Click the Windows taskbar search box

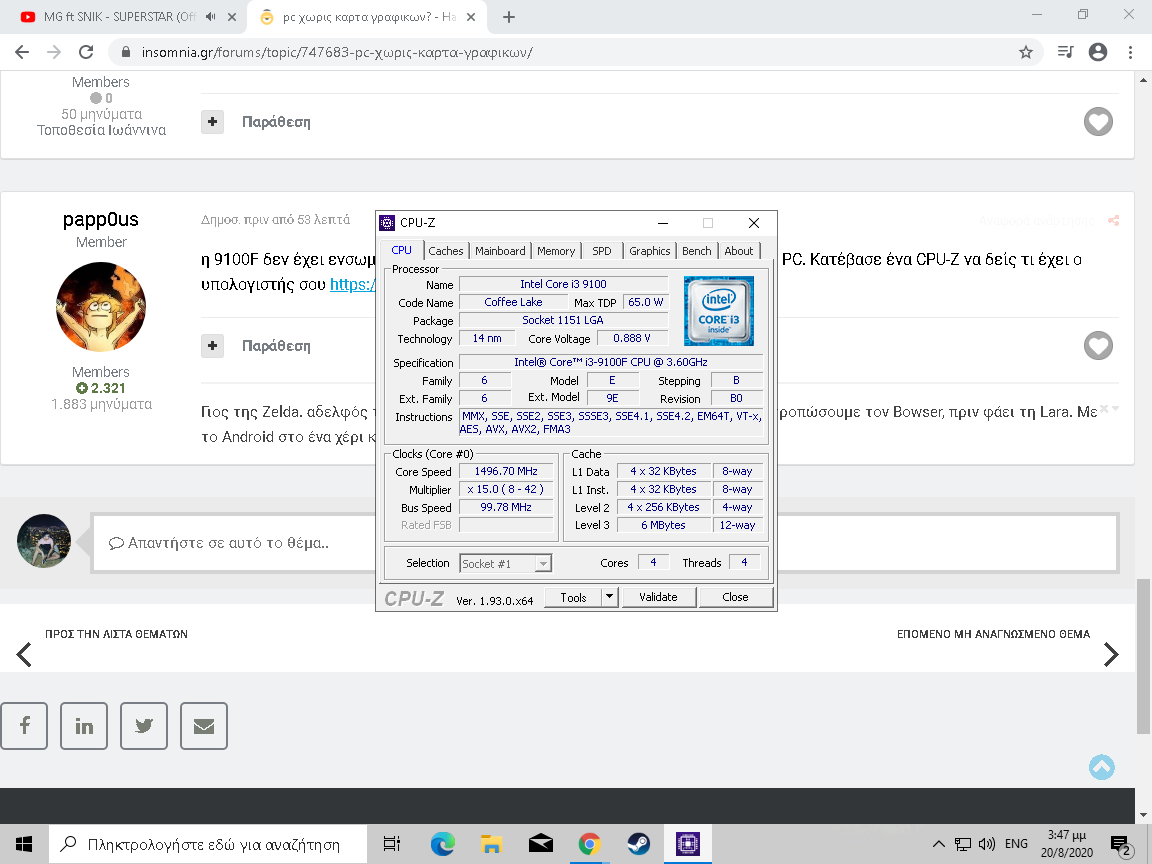[x=208, y=844]
